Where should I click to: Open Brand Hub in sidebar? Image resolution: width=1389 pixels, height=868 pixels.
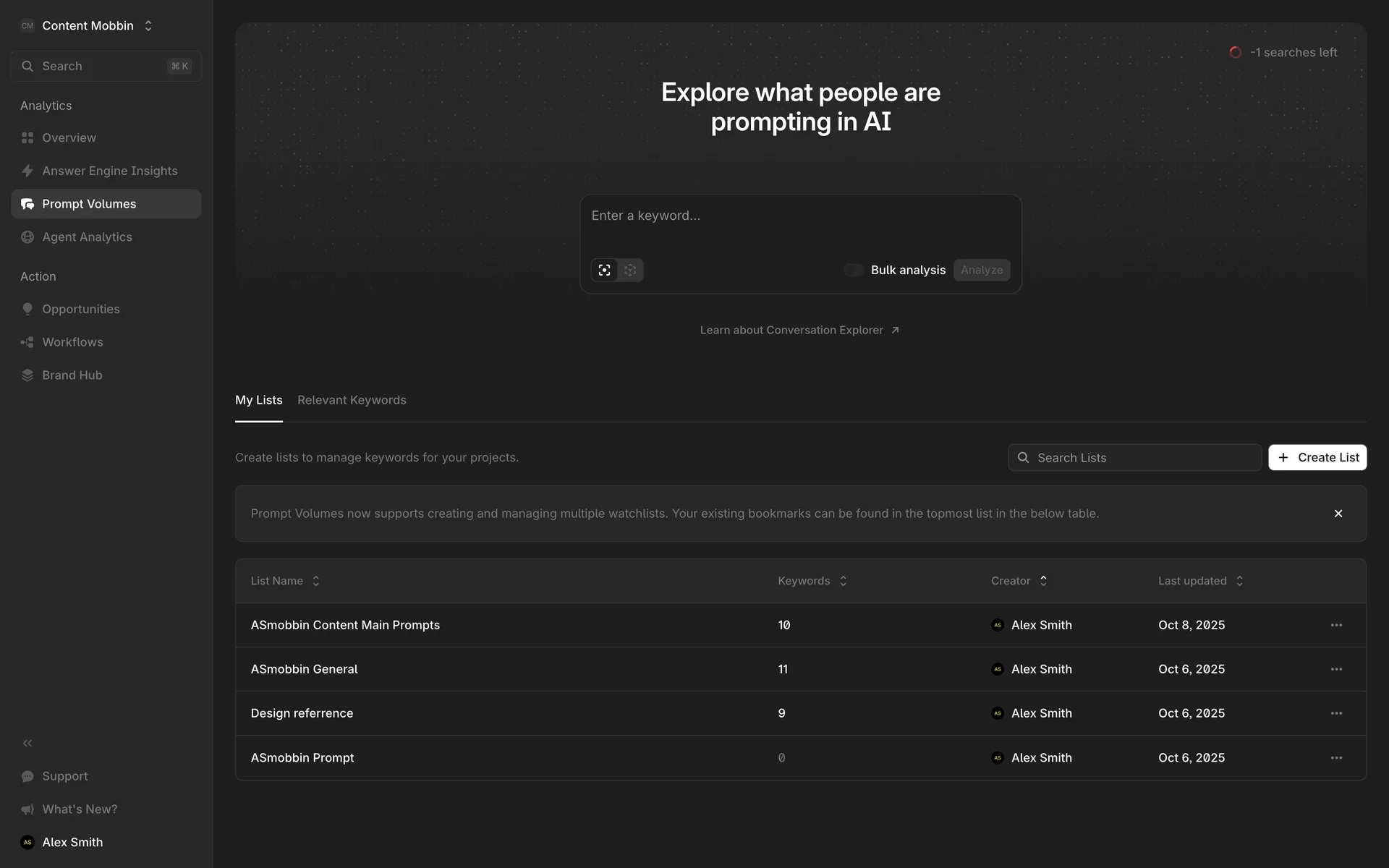pyautogui.click(x=72, y=375)
